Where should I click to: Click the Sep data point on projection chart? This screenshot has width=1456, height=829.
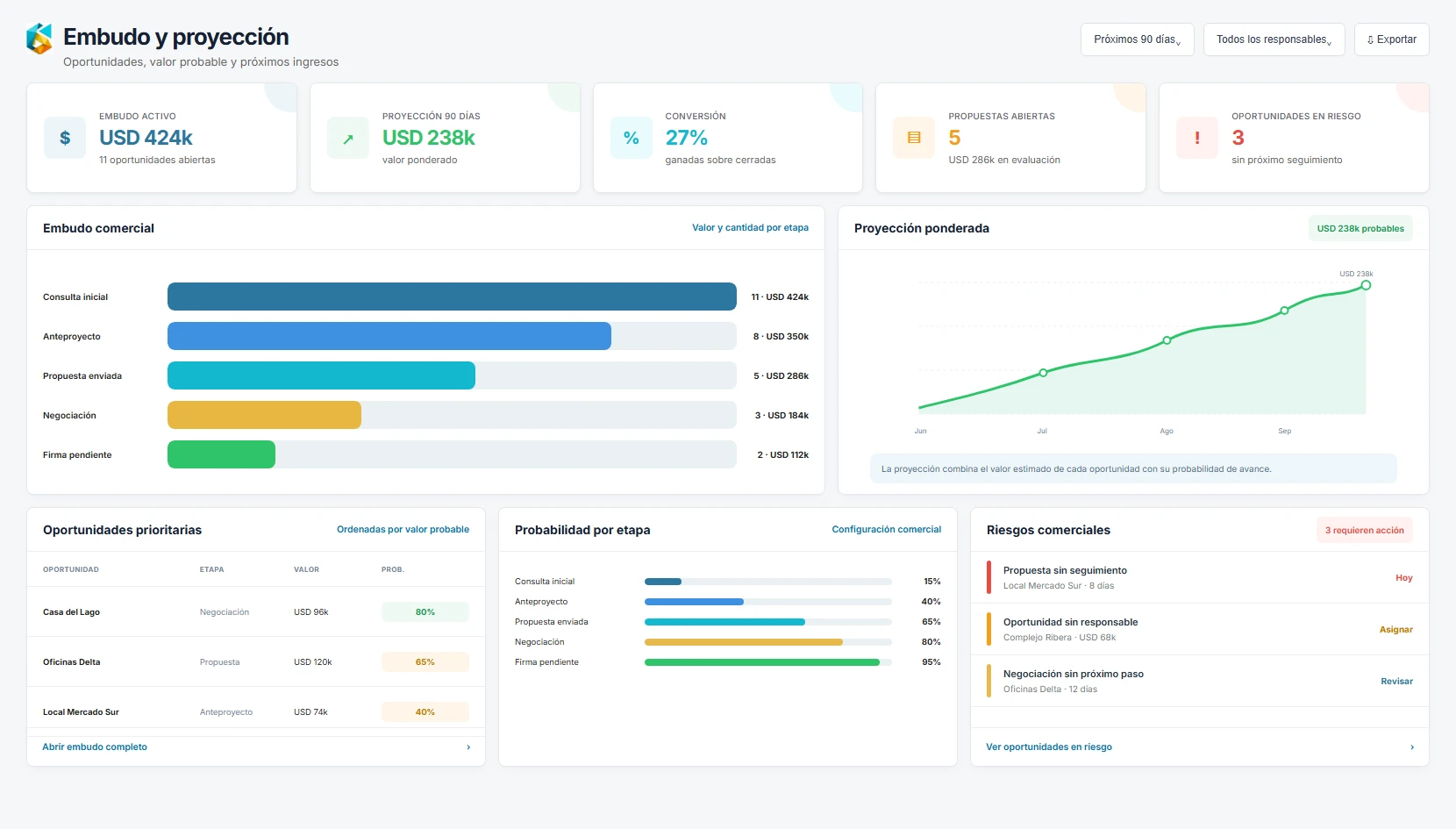click(1284, 311)
